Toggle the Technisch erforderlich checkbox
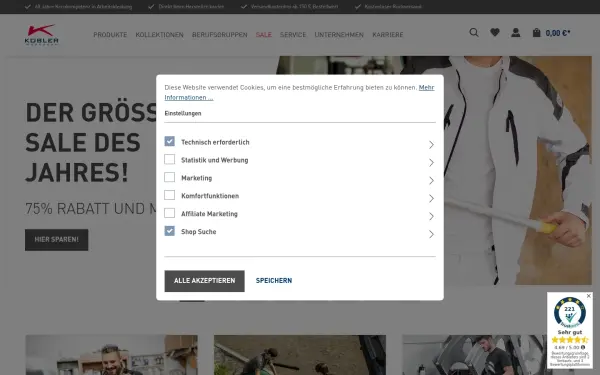Screen dimensions: 600x375 click(x=170, y=141)
